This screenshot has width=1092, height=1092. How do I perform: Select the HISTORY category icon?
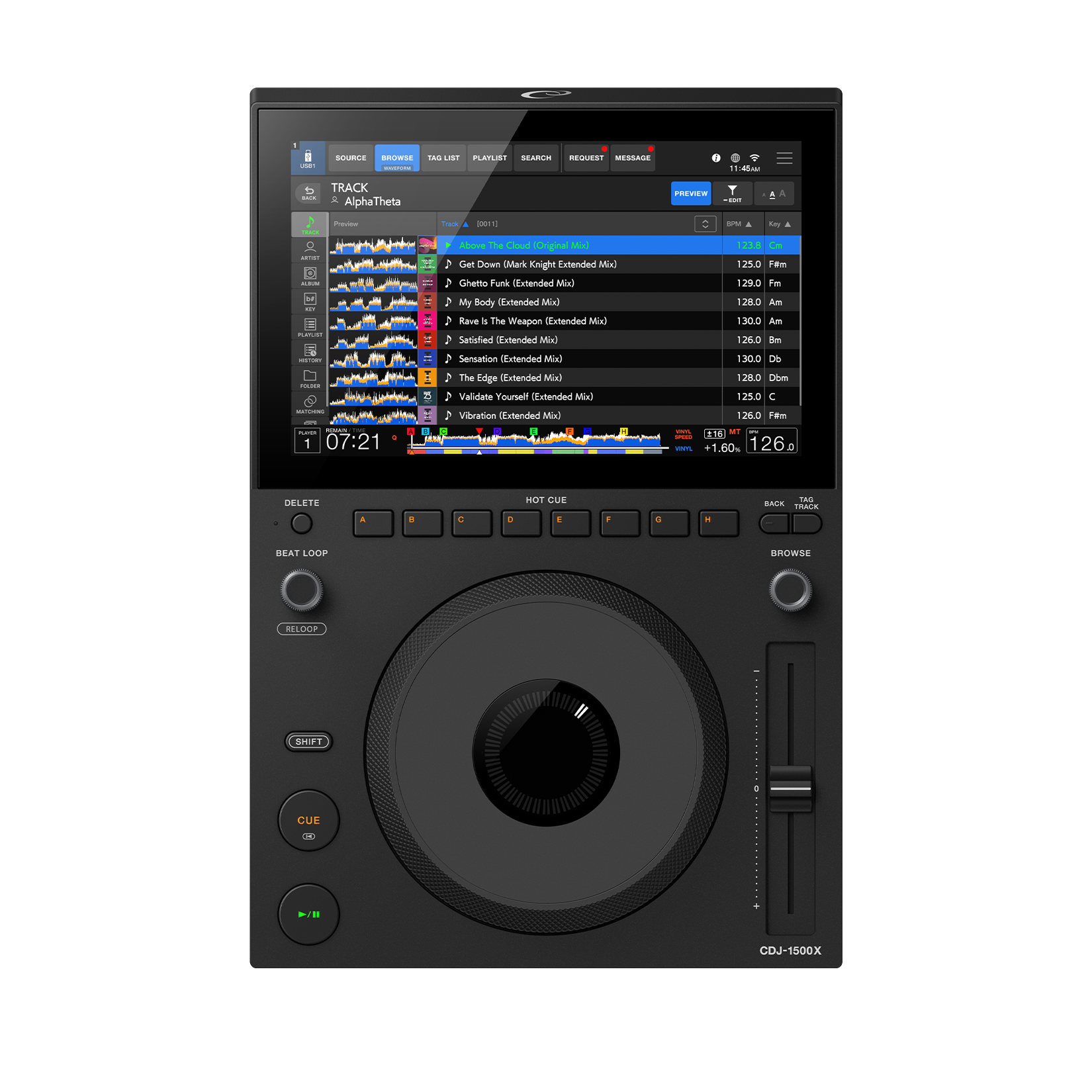click(310, 353)
